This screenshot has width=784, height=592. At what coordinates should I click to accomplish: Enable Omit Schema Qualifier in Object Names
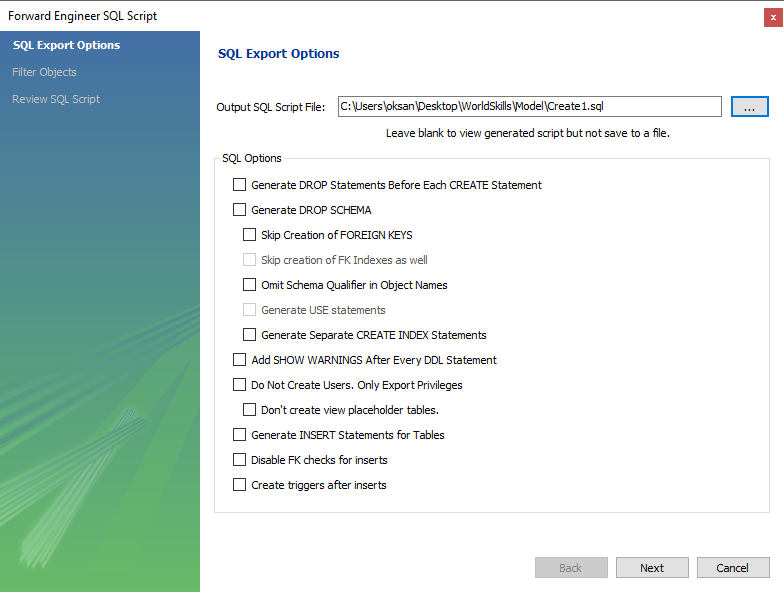tap(250, 285)
